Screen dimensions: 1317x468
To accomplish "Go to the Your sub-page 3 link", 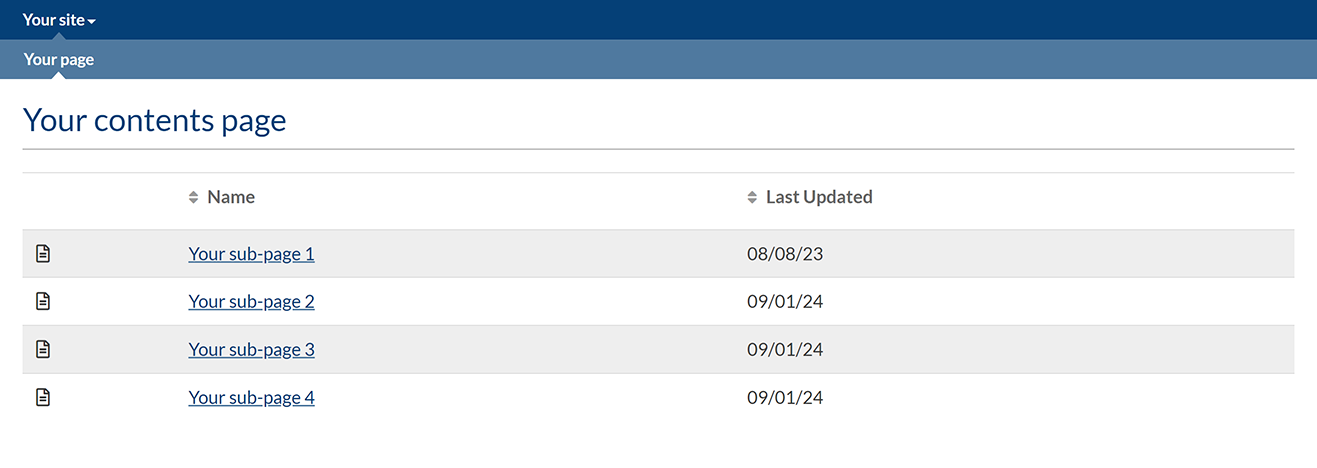I will click(x=251, y=350).
